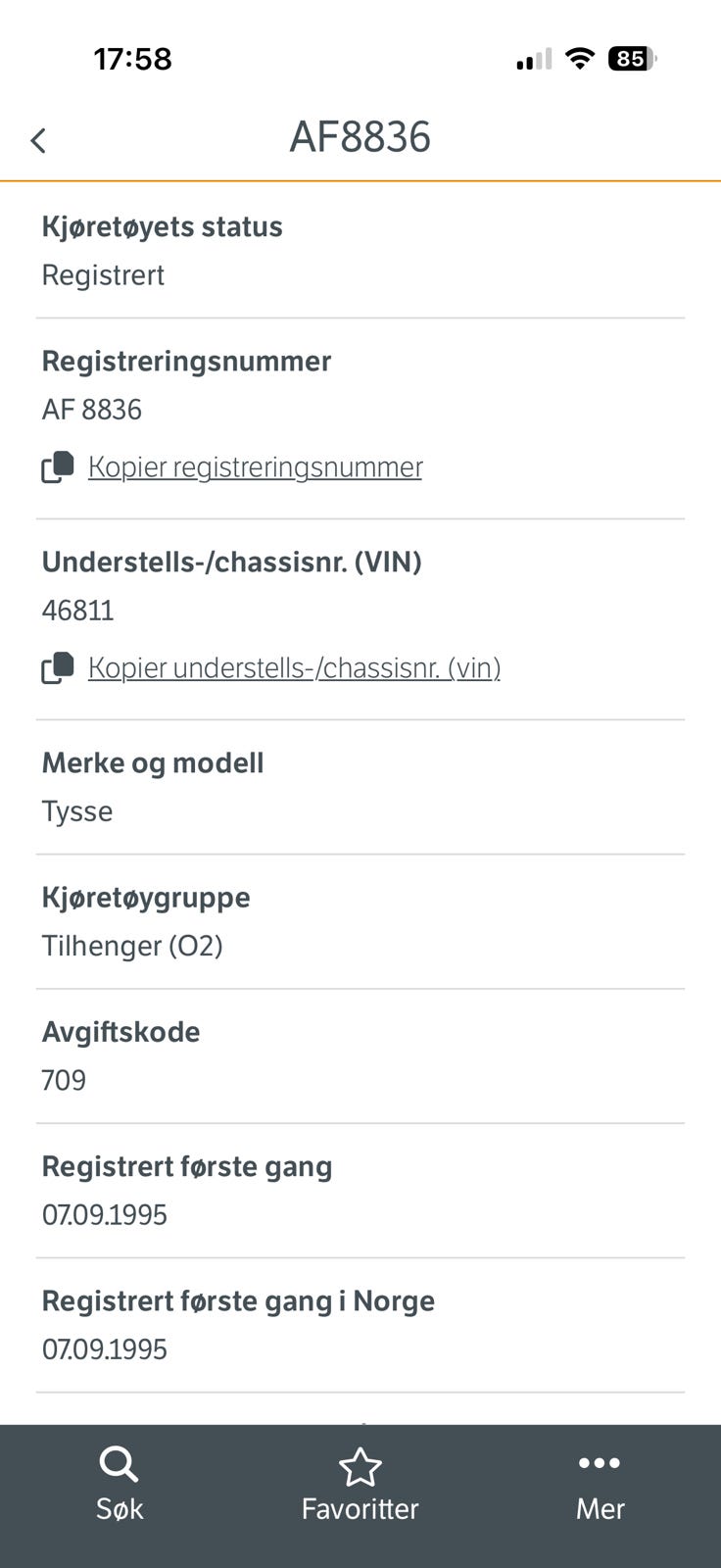Tap the Mer three-dots icon

pos(600,1463)
